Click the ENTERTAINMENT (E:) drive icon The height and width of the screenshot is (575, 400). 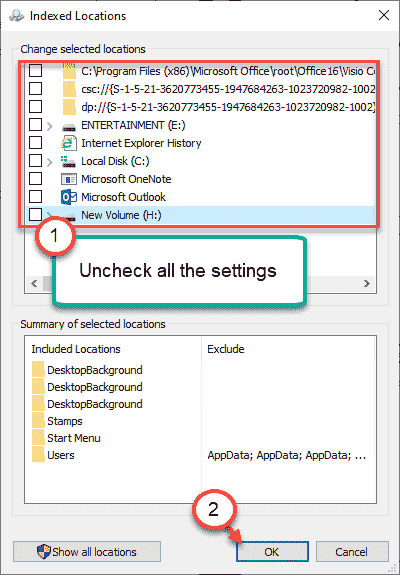point(69,127)
